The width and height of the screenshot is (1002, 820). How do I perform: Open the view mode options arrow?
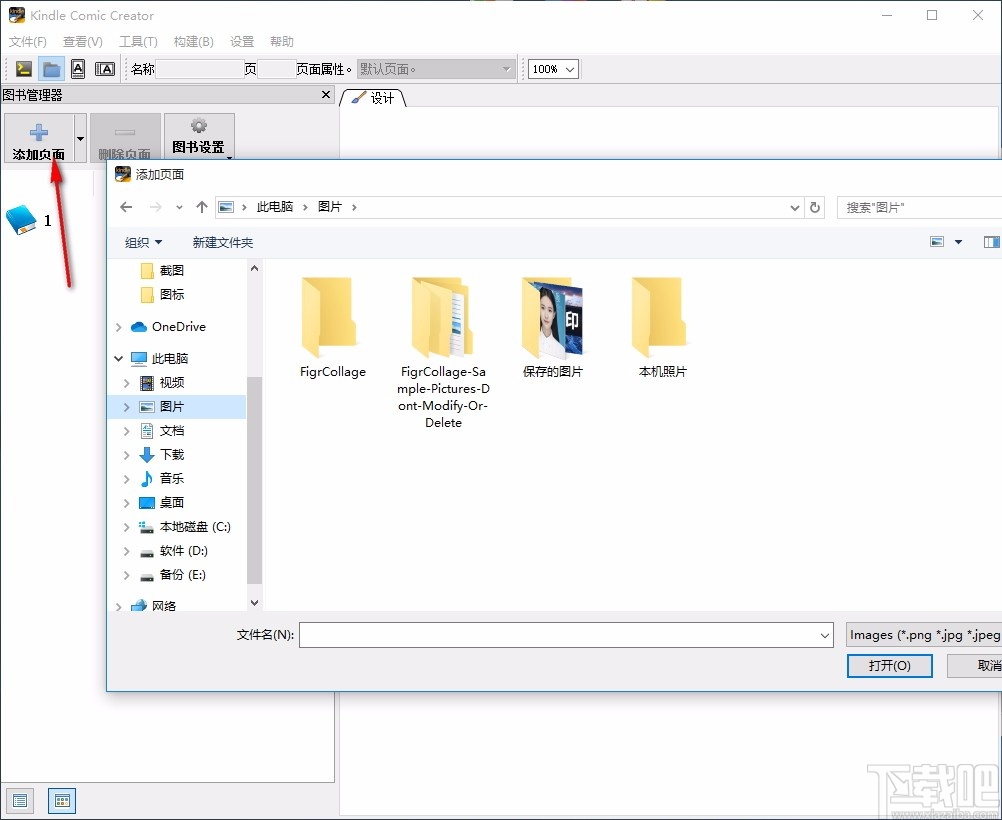pos(958,242)
